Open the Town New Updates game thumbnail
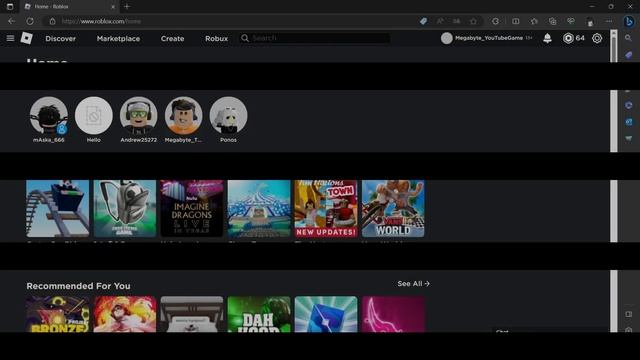Image resolution: width=640 pixels, height=360 pixels. click(x=326, y=209)
